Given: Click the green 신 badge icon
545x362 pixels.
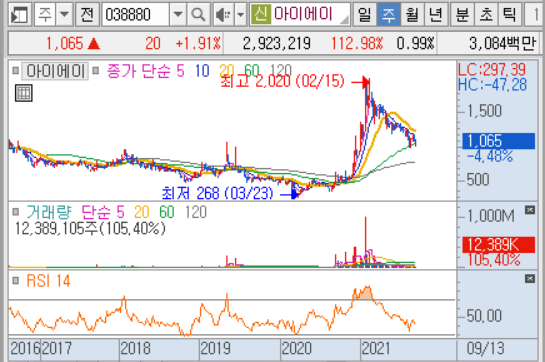Looking at the screenshot, I should [261, 14].
